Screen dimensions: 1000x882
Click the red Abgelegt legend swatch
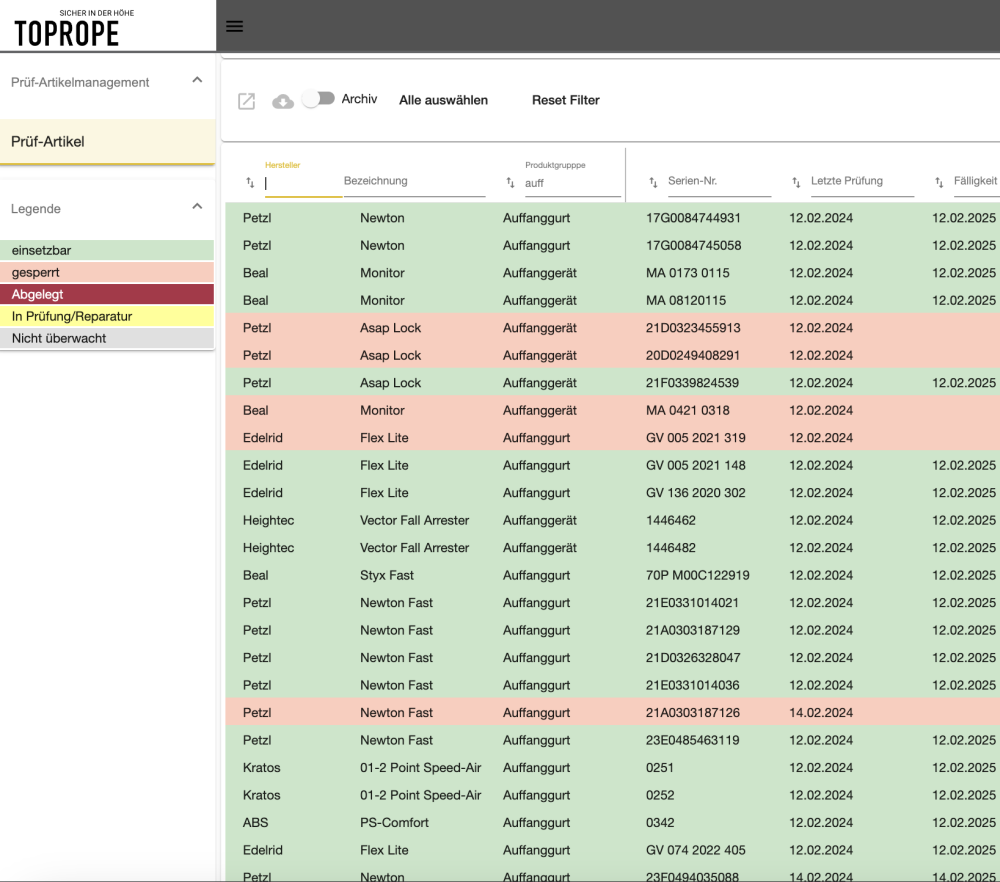pyautogui.click(x=107, y=293)
